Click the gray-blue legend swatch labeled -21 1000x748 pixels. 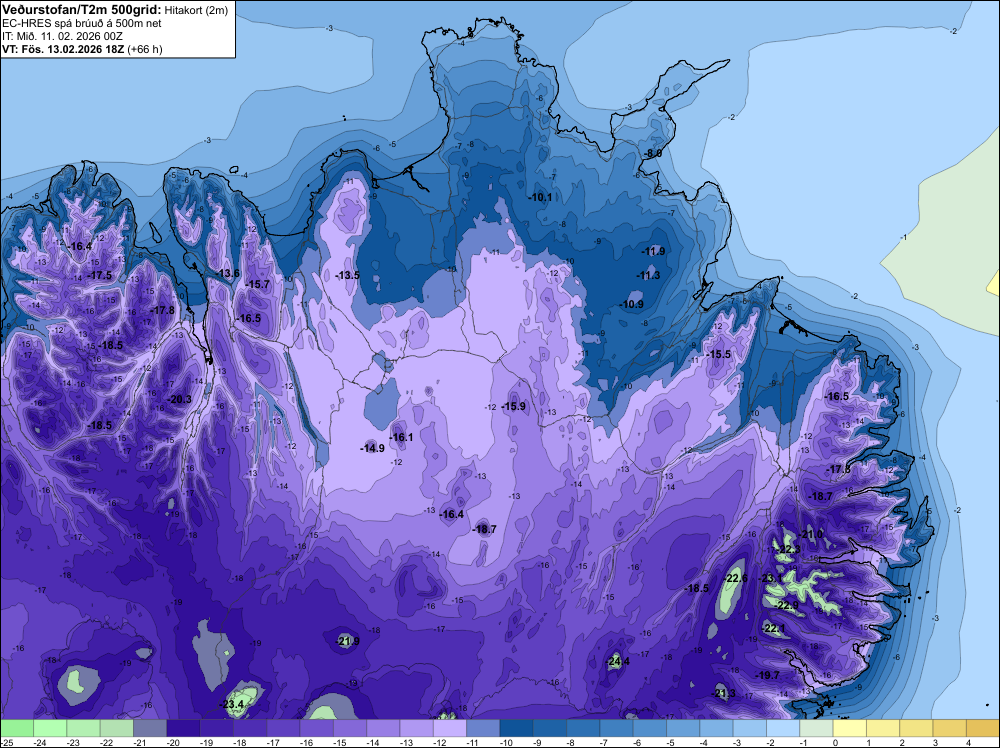coord(150,728)
